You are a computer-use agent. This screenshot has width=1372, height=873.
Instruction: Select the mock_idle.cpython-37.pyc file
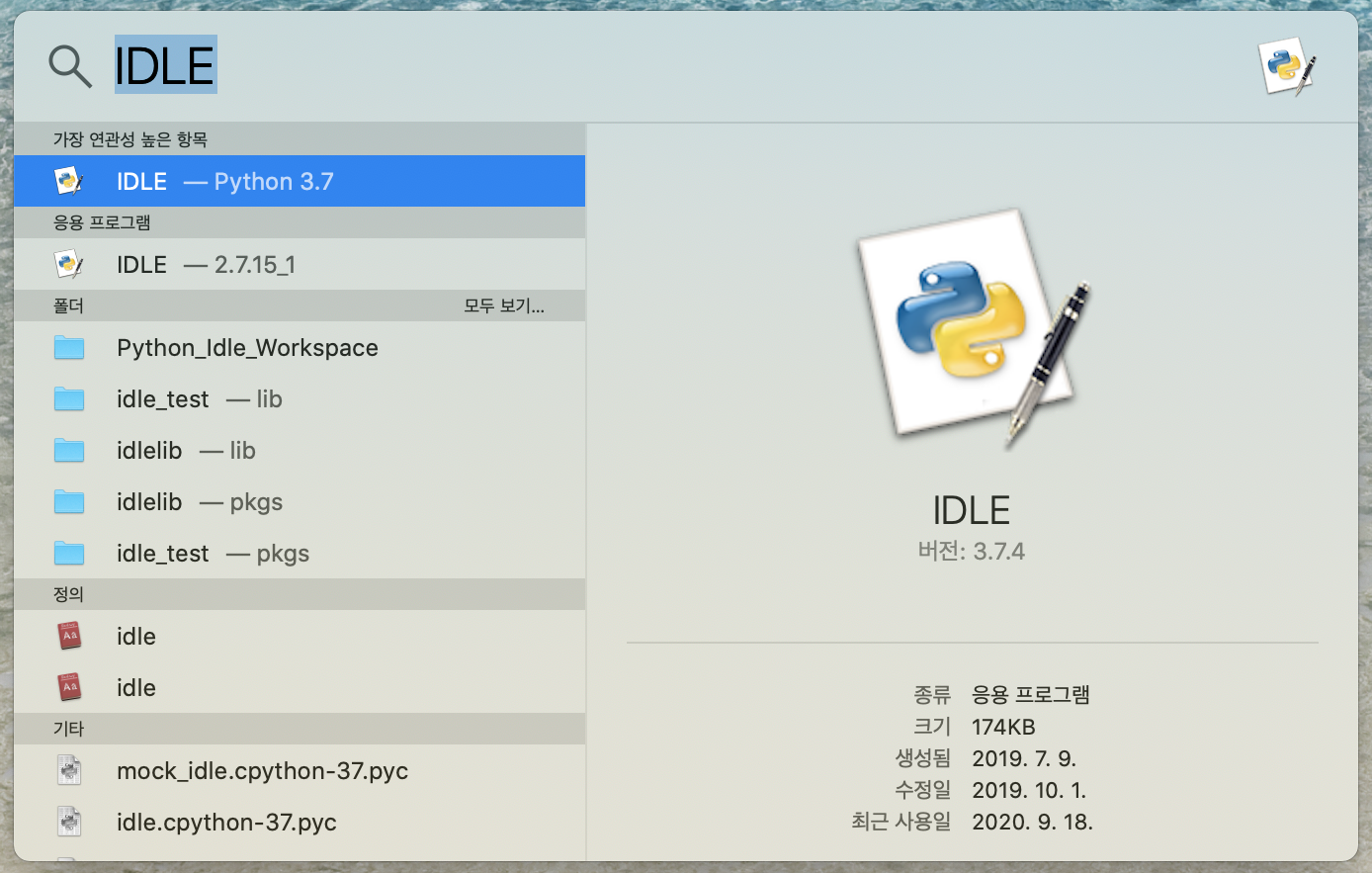click(x=300, y=770)
